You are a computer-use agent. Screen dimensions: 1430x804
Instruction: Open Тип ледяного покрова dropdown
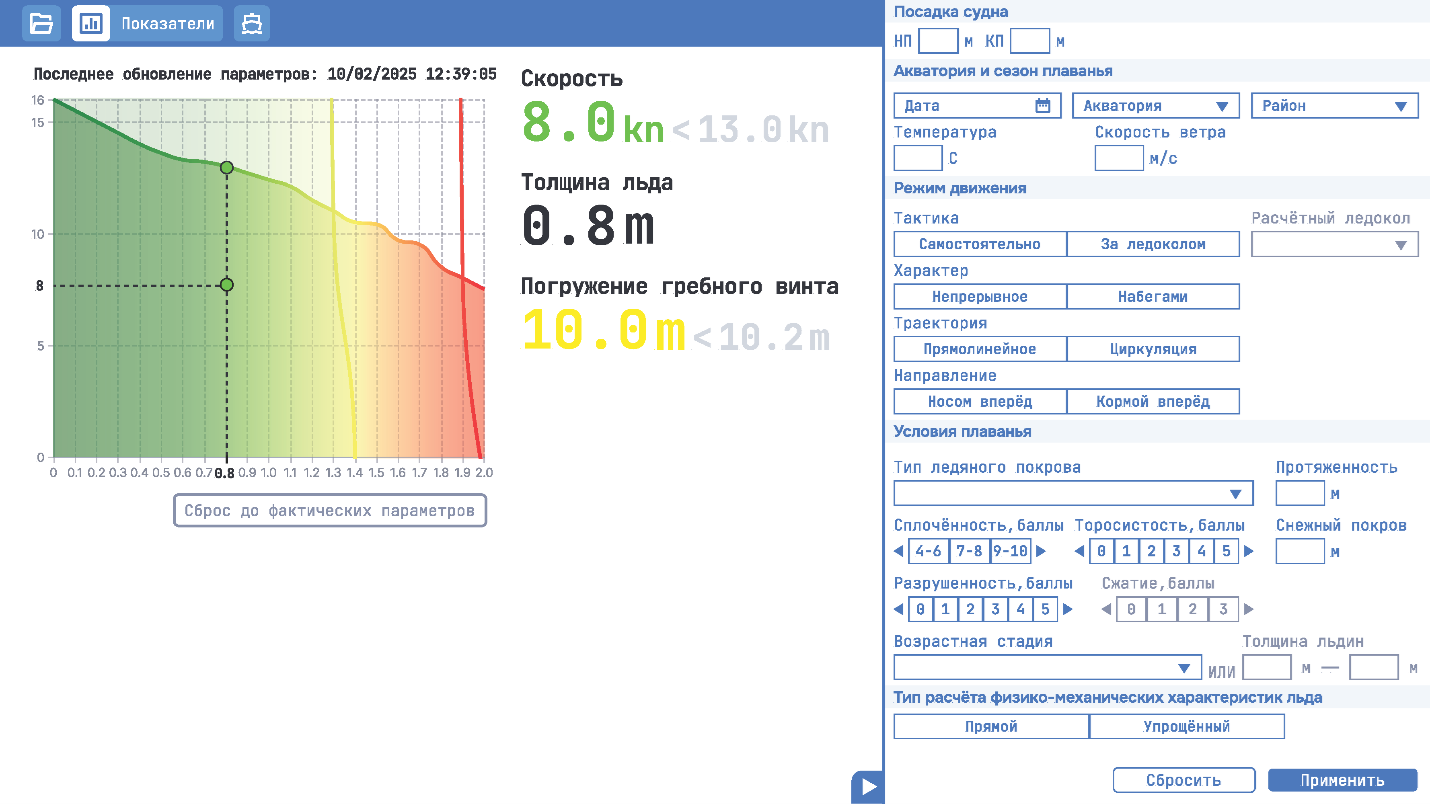[1072, 494]
